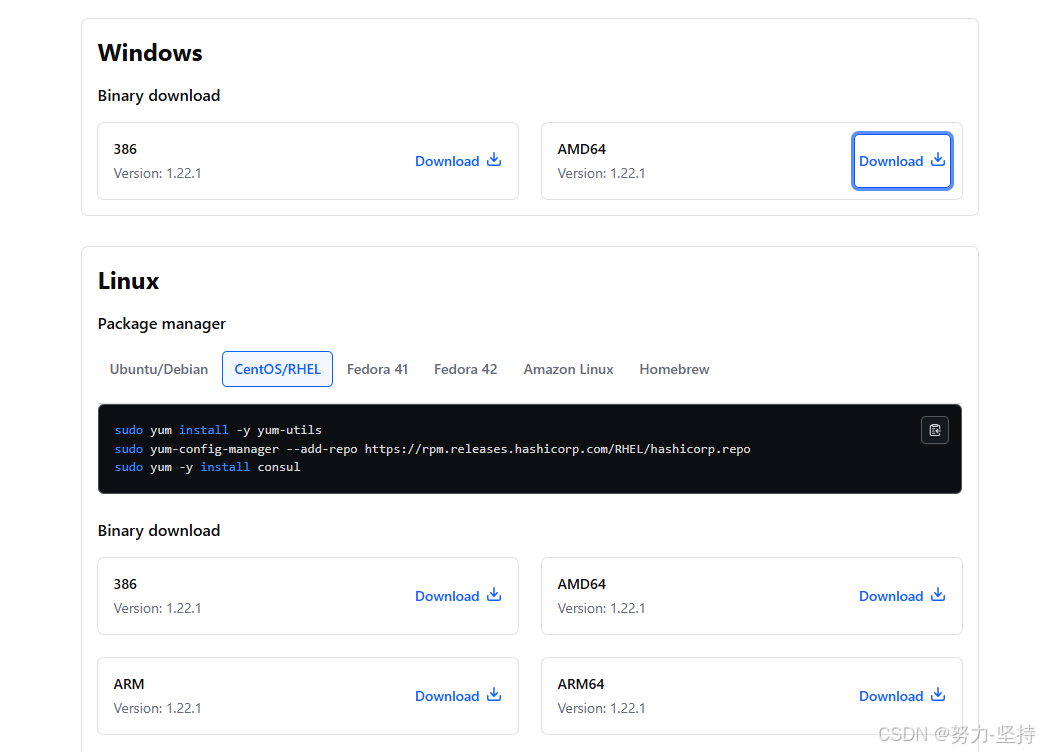Click the 'sudo yum -y install consul' line
Viewport: 1039px width, 752px height.
click(x=207, y=467)
